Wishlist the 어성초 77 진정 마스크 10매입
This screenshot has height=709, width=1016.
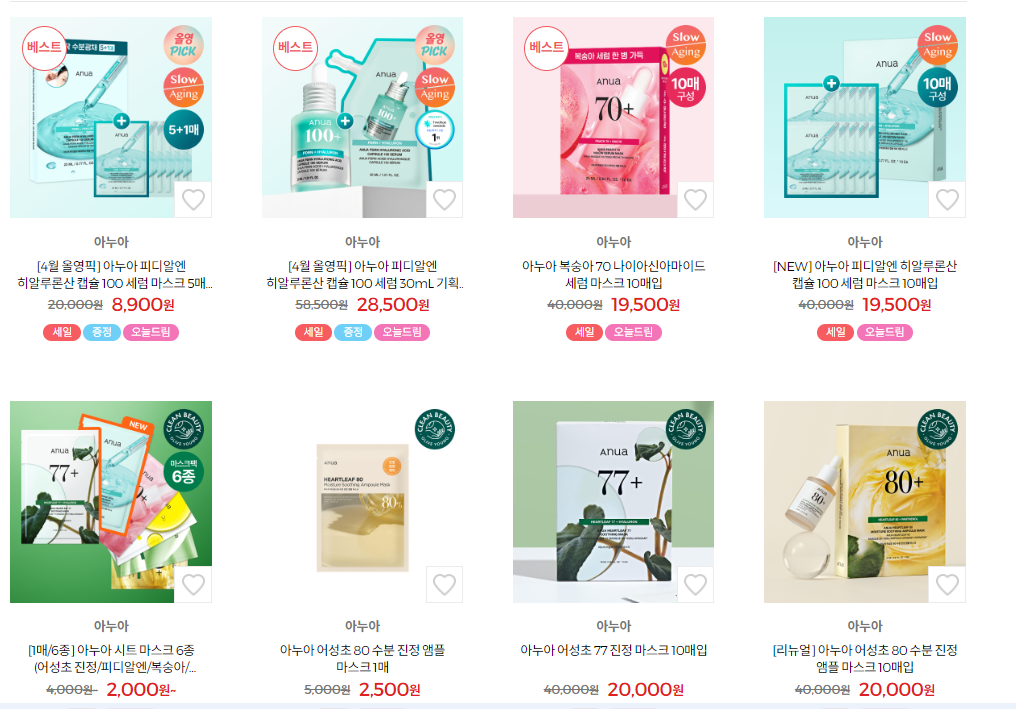tap(695, 585)
